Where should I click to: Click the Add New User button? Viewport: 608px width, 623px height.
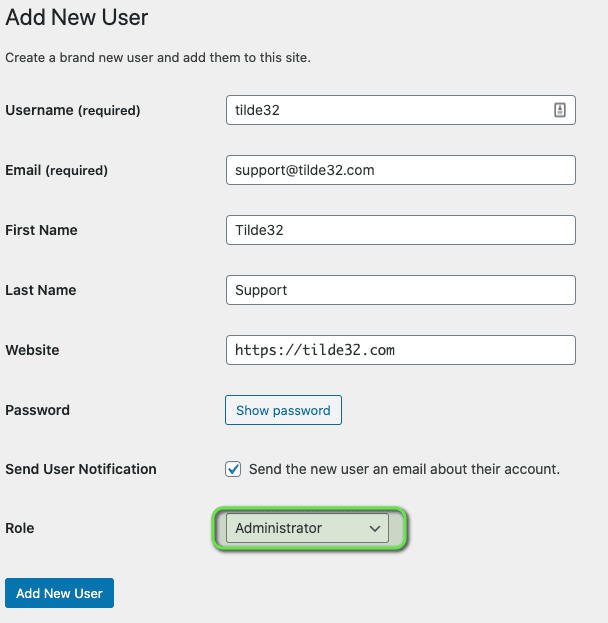[60, 593]
